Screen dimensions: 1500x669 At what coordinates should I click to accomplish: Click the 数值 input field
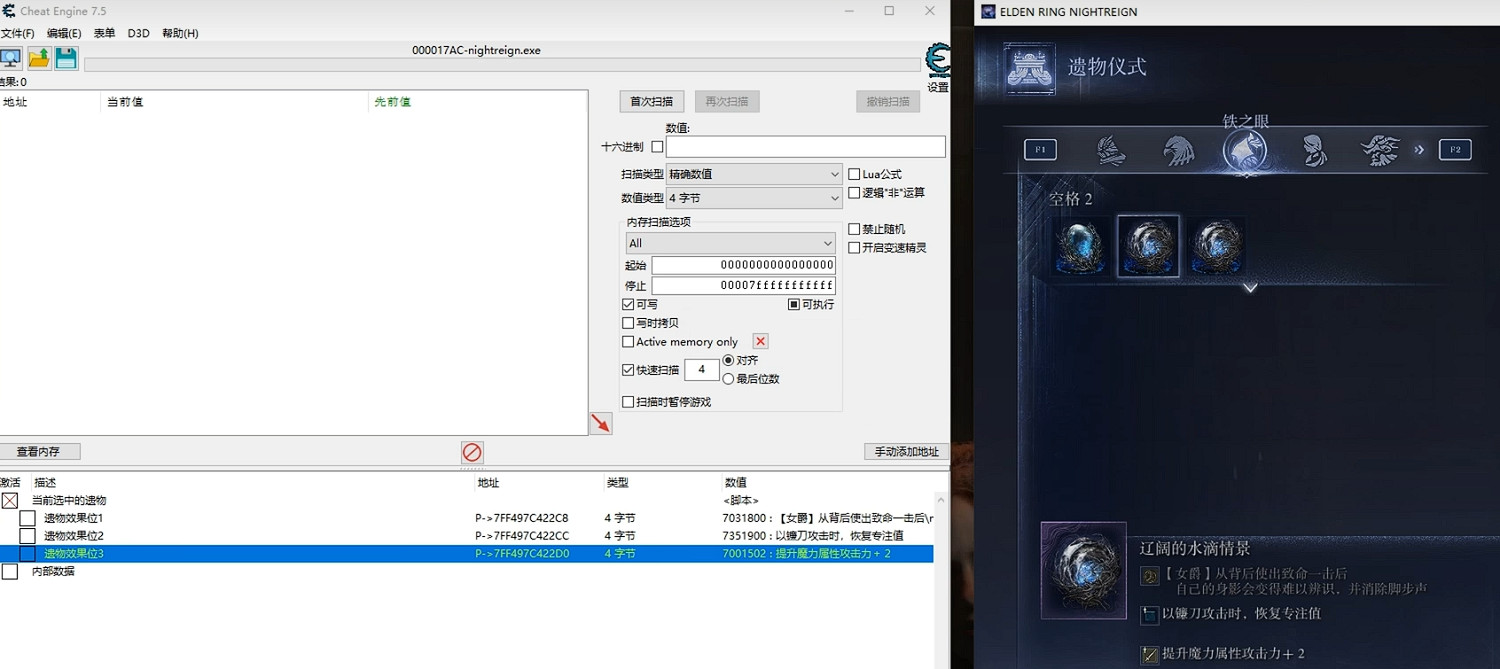pos(805,147)
